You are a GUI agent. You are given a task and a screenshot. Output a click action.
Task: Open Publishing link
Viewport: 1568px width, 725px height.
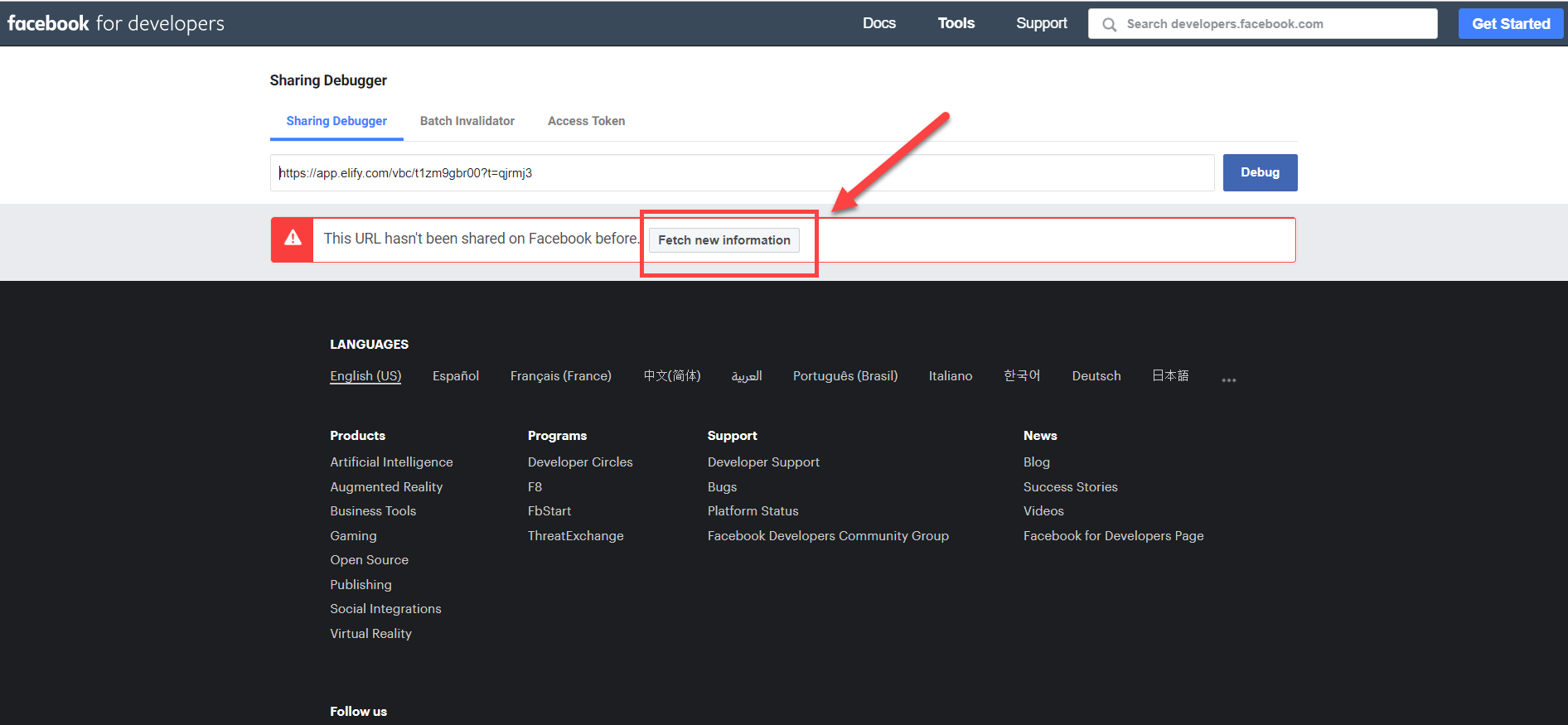(x=361, y=585)
